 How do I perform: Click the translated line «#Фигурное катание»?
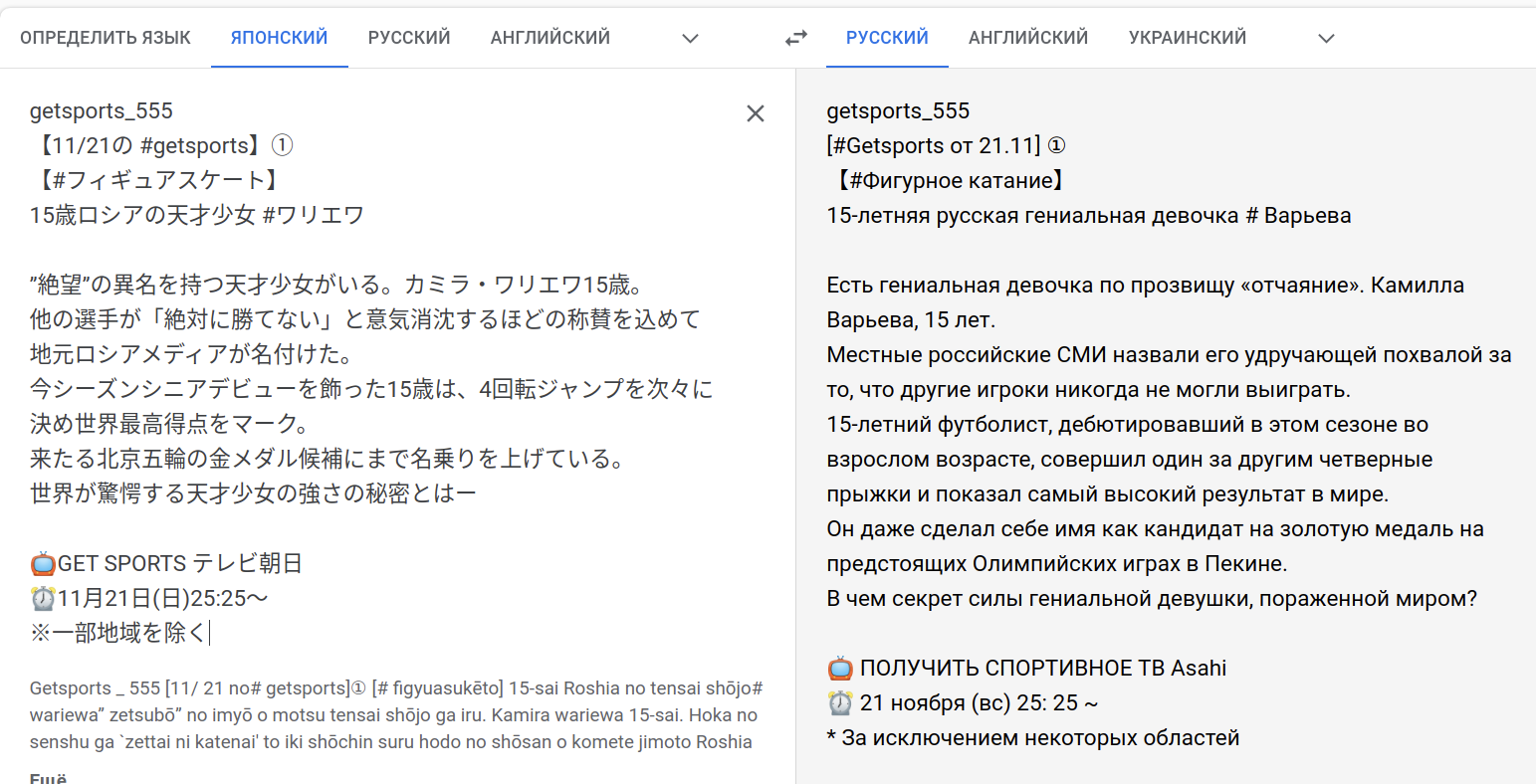[951, 181]
